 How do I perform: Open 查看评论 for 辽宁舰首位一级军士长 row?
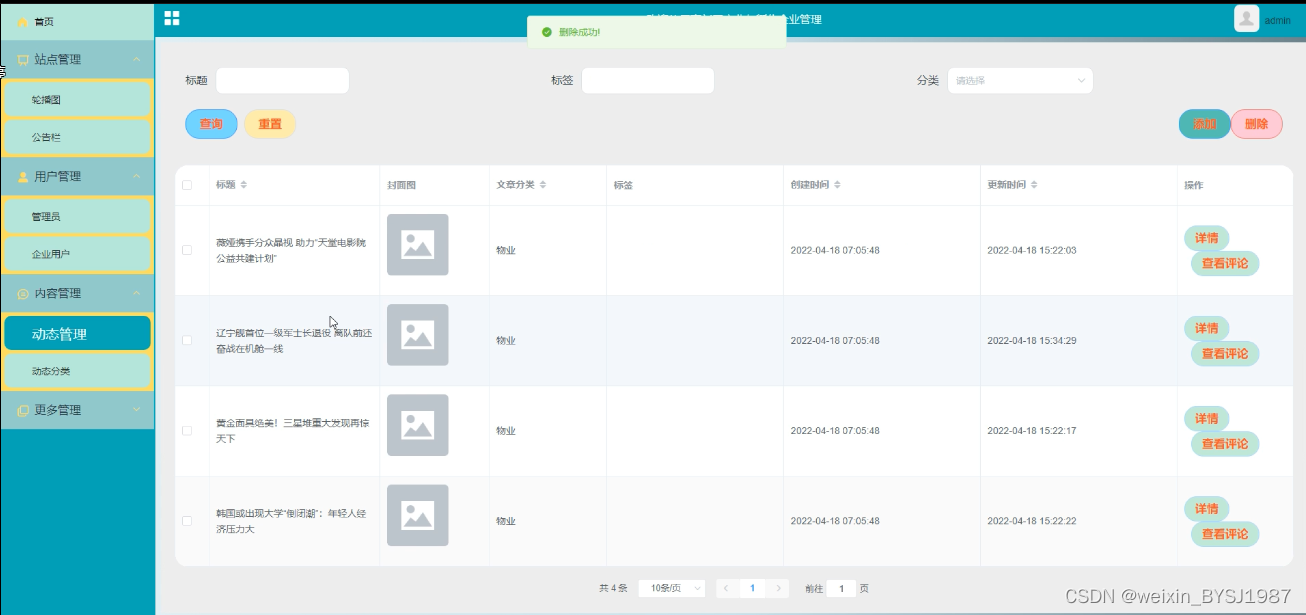pyautogui.click(x=1225, y=353)
